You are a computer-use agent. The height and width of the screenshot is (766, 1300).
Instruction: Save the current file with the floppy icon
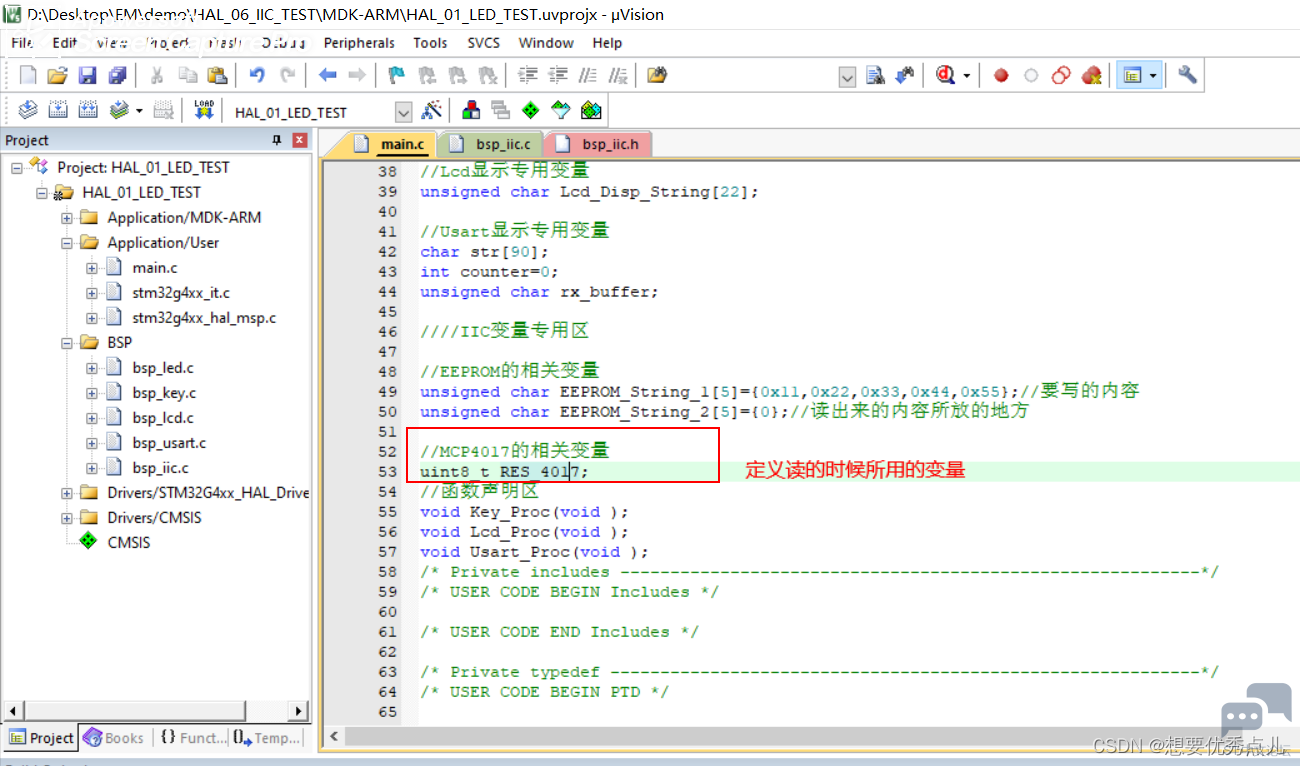click(x=88, y=75)
